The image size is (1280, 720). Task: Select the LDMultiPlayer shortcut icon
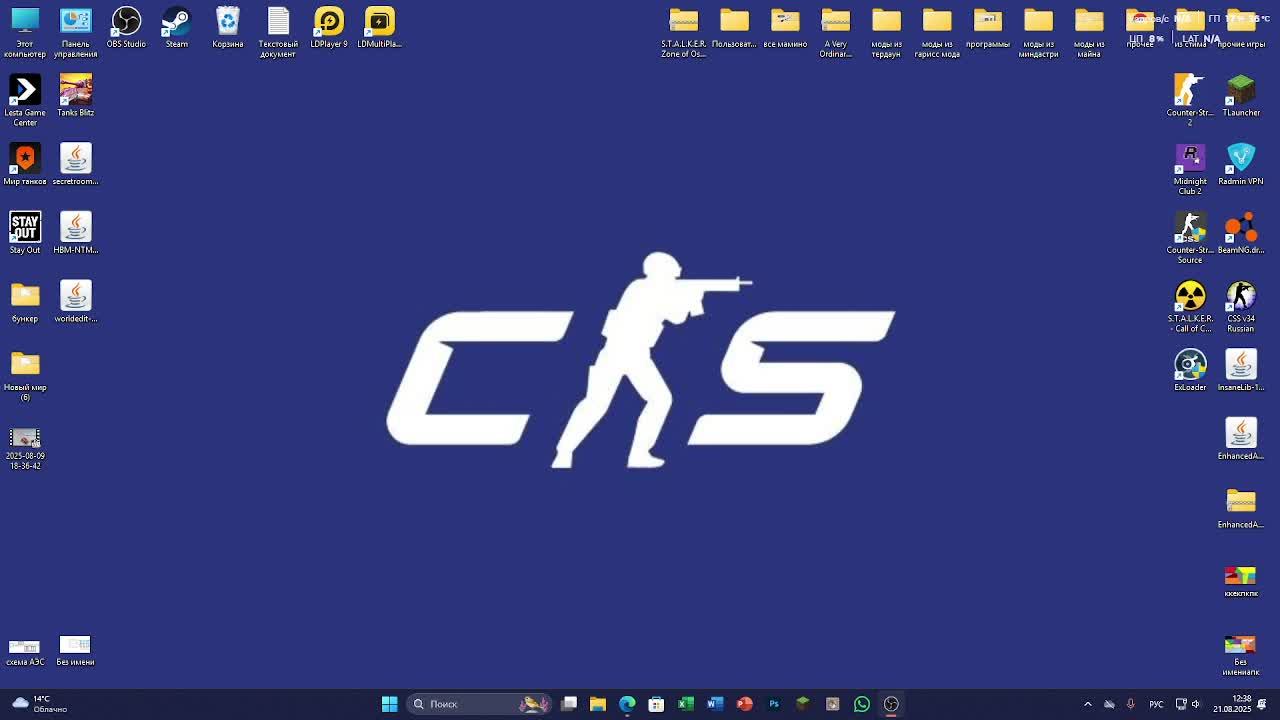(380, 27)
